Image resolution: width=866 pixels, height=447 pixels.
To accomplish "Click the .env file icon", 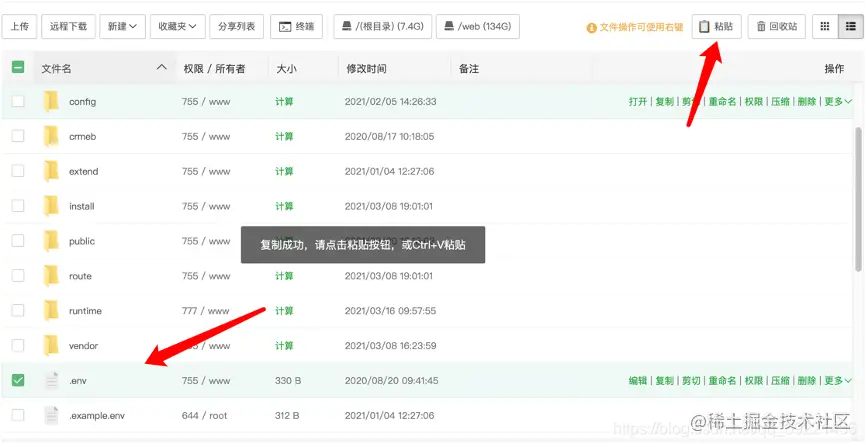I will pyautogui.click(x=51, y=380).
